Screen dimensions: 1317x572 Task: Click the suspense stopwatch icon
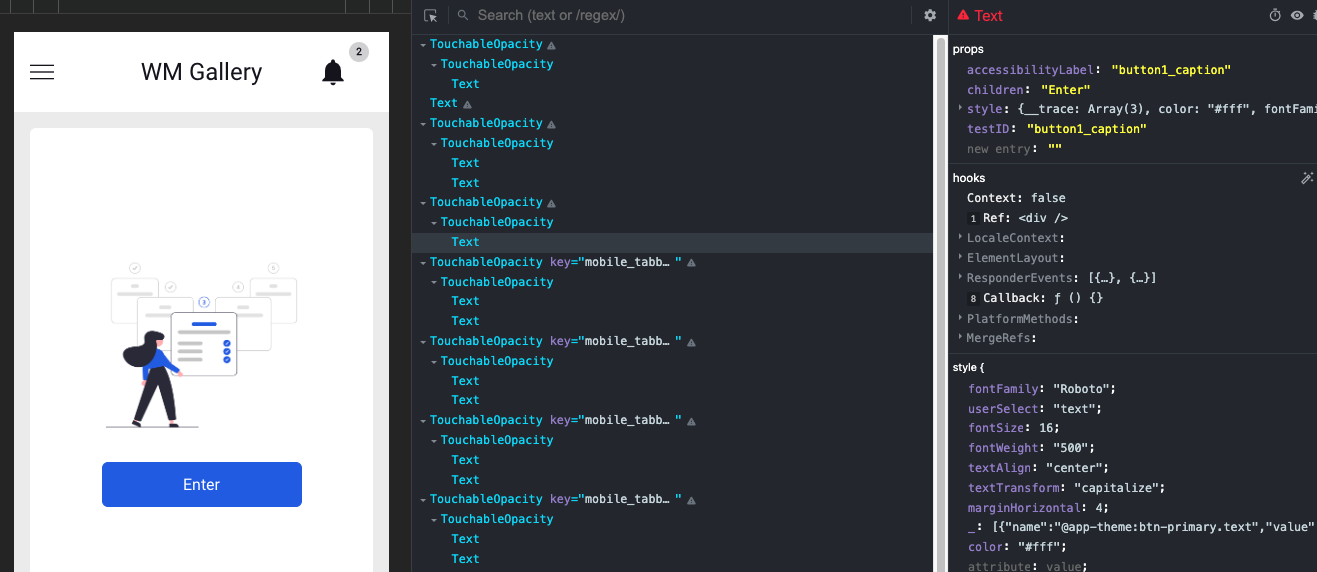click(1275, 15)
